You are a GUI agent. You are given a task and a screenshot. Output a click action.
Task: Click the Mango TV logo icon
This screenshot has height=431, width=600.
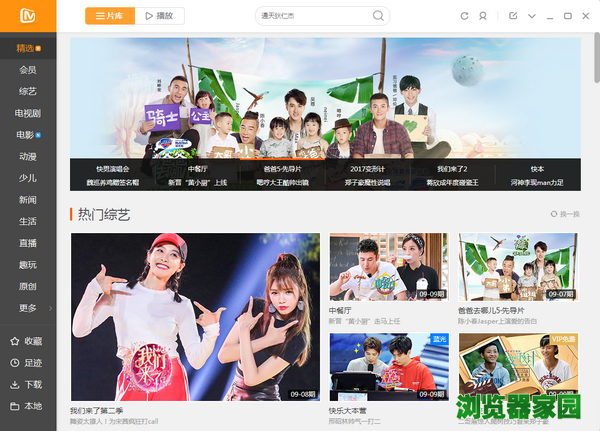[27, 16]
